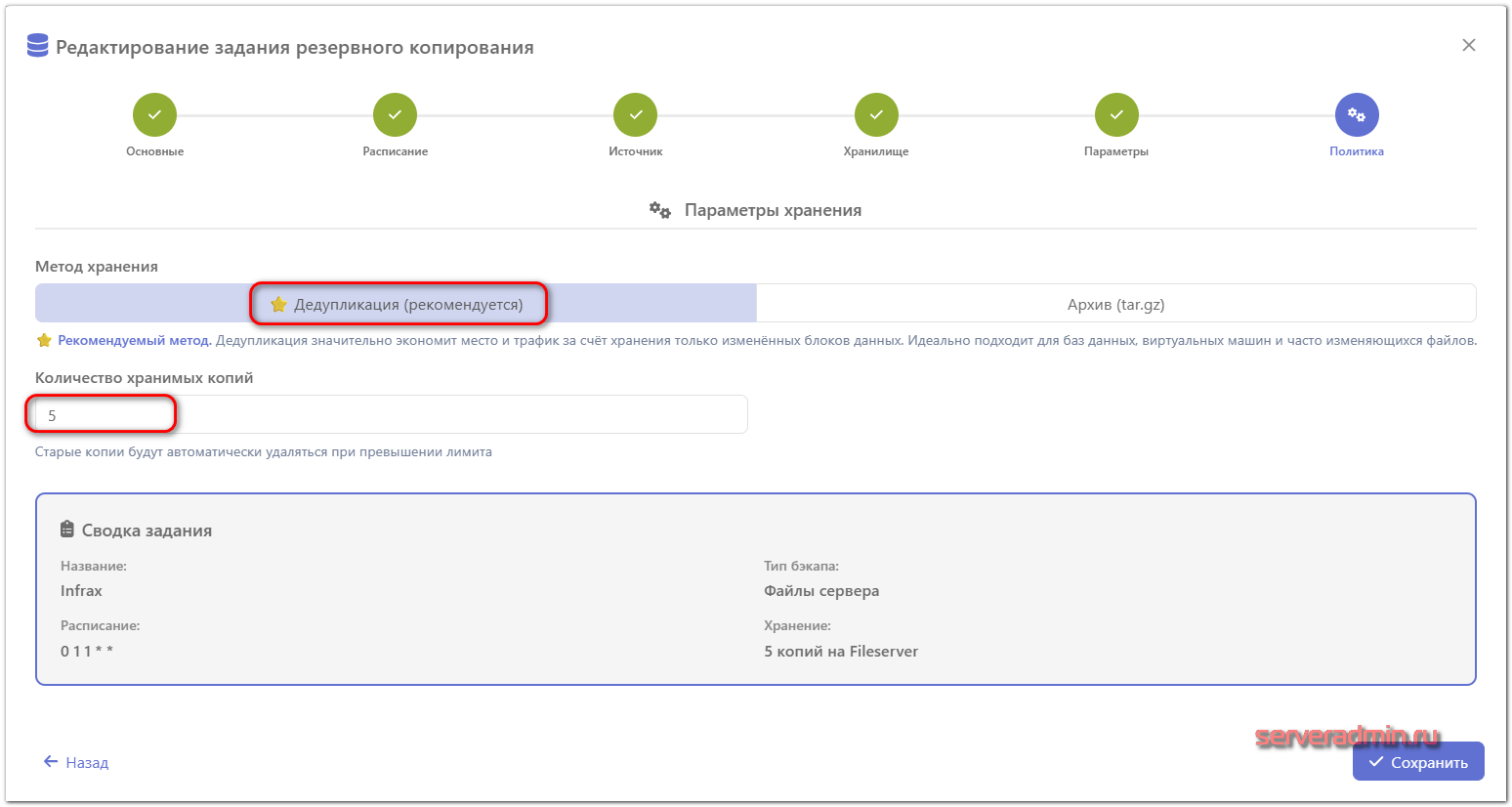Click the Расписание step label
Screen dimensions: 1512x807
(x=395, y=151)
